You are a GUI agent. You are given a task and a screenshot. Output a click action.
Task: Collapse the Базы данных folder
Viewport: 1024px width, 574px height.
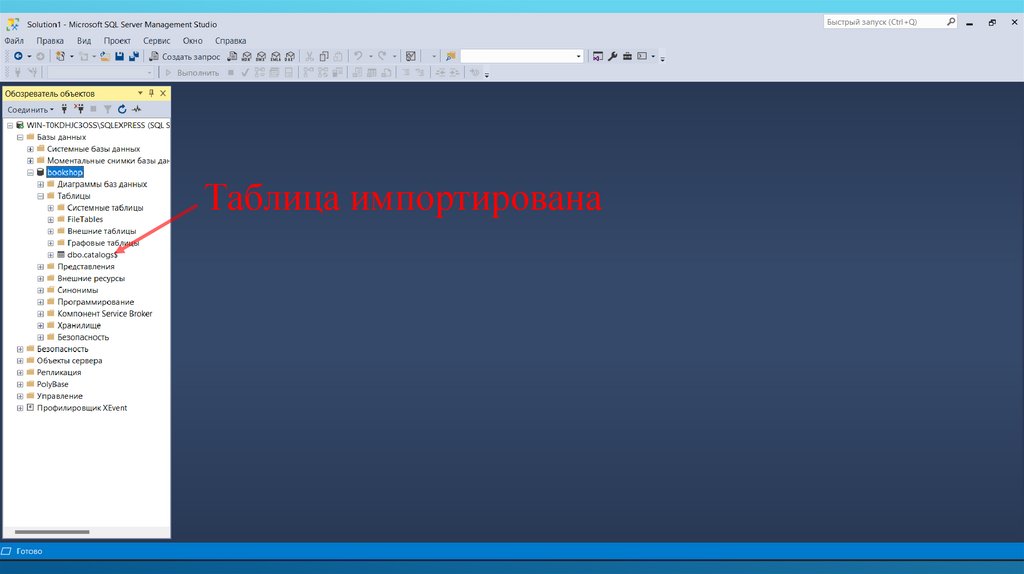pos(20,137)
